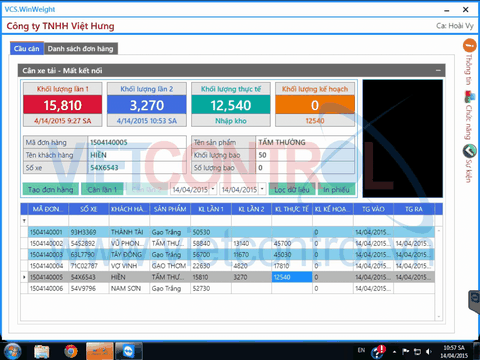Click the action center flag icon
480x360 pixels.
(x=406, y=351)
